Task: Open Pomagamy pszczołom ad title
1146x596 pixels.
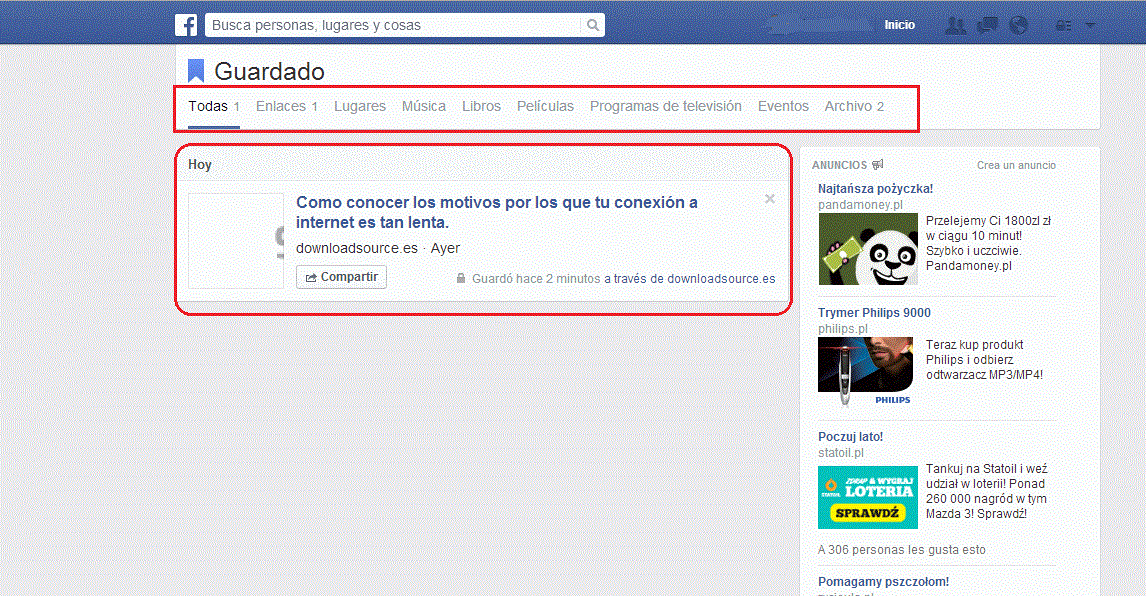Action: (884, 582)
